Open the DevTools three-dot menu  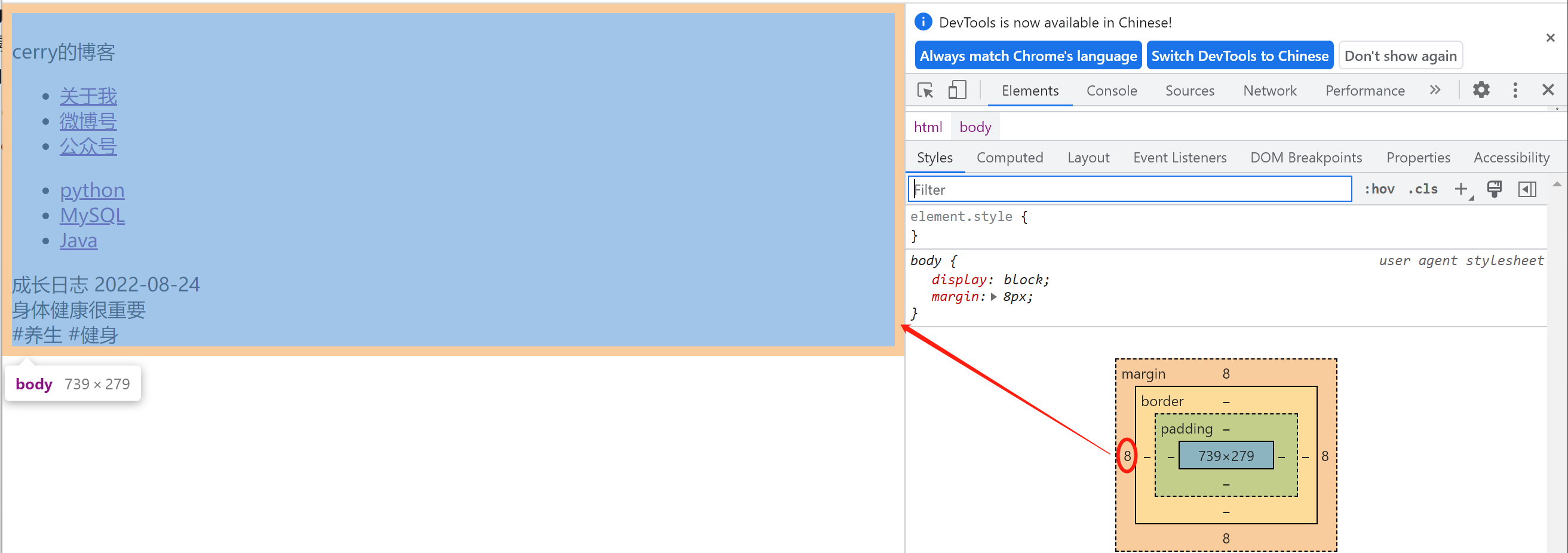click(1515, 90)
